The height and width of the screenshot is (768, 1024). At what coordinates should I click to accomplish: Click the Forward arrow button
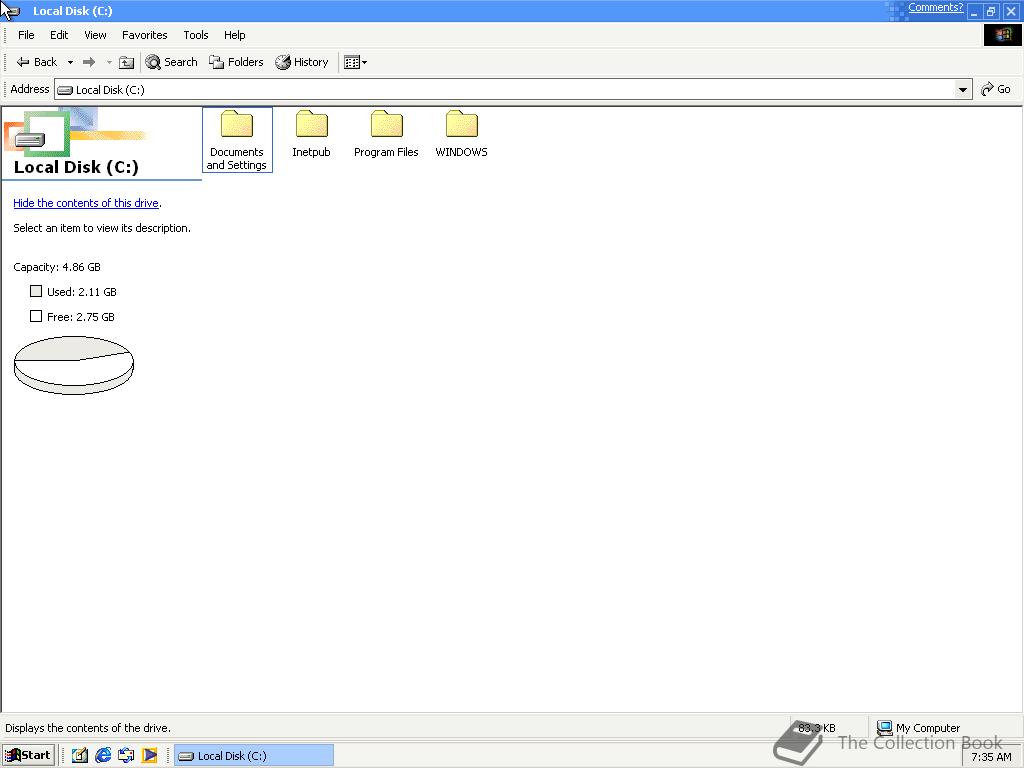89,62
